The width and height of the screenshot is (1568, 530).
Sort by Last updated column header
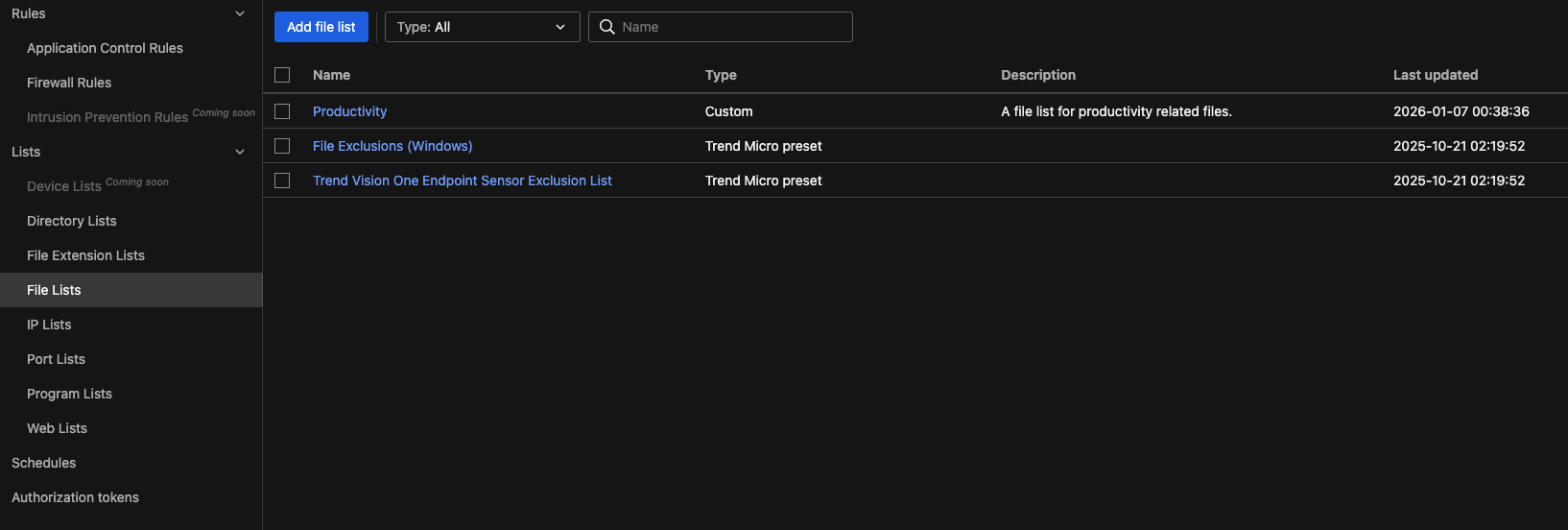pyautogui.click(x=1435, y=75)
